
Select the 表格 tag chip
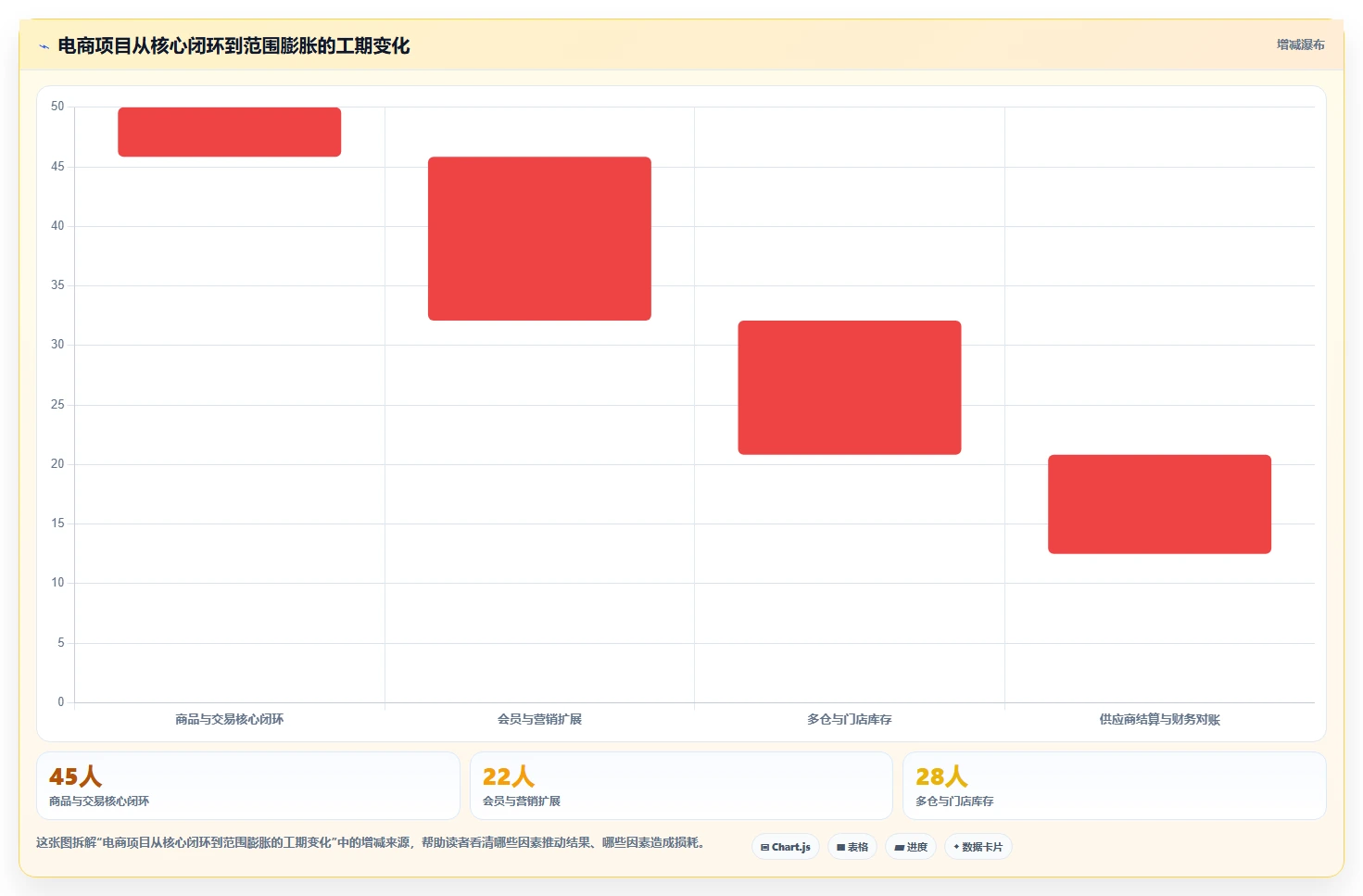pos(852,847)
